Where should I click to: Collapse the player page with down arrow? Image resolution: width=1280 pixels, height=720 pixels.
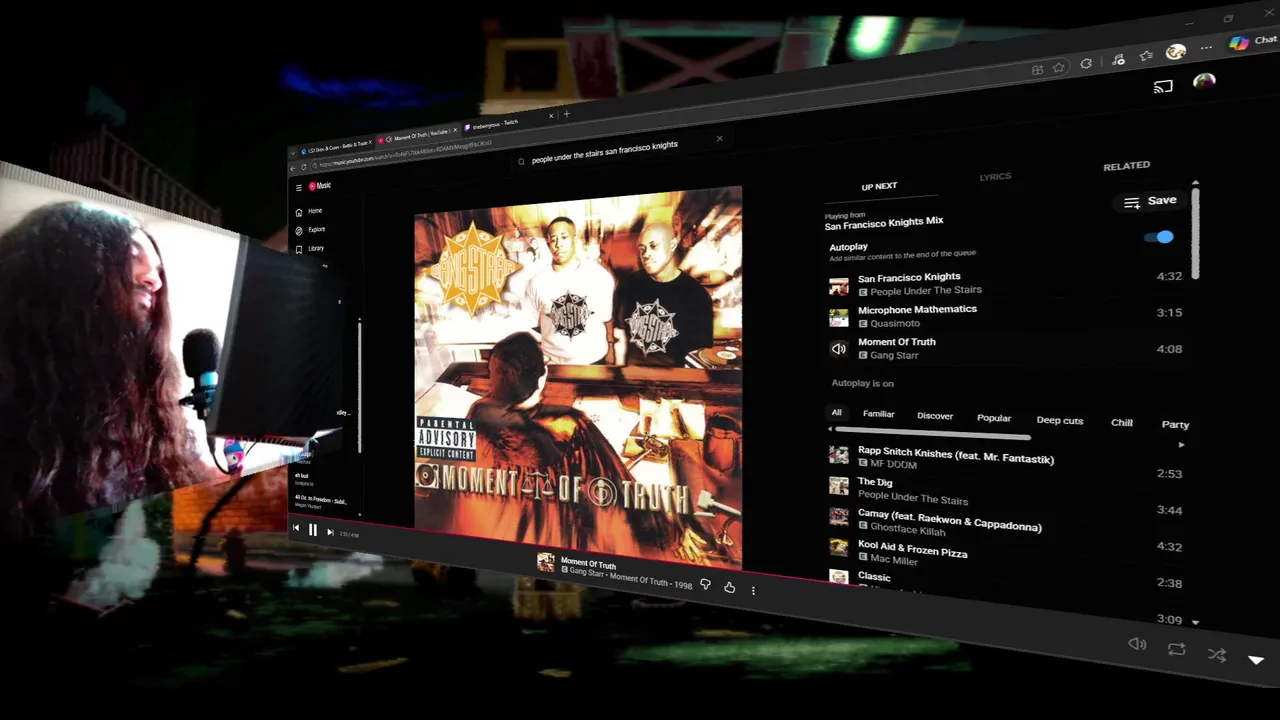pyautogui.click(x=1256, y=660)
